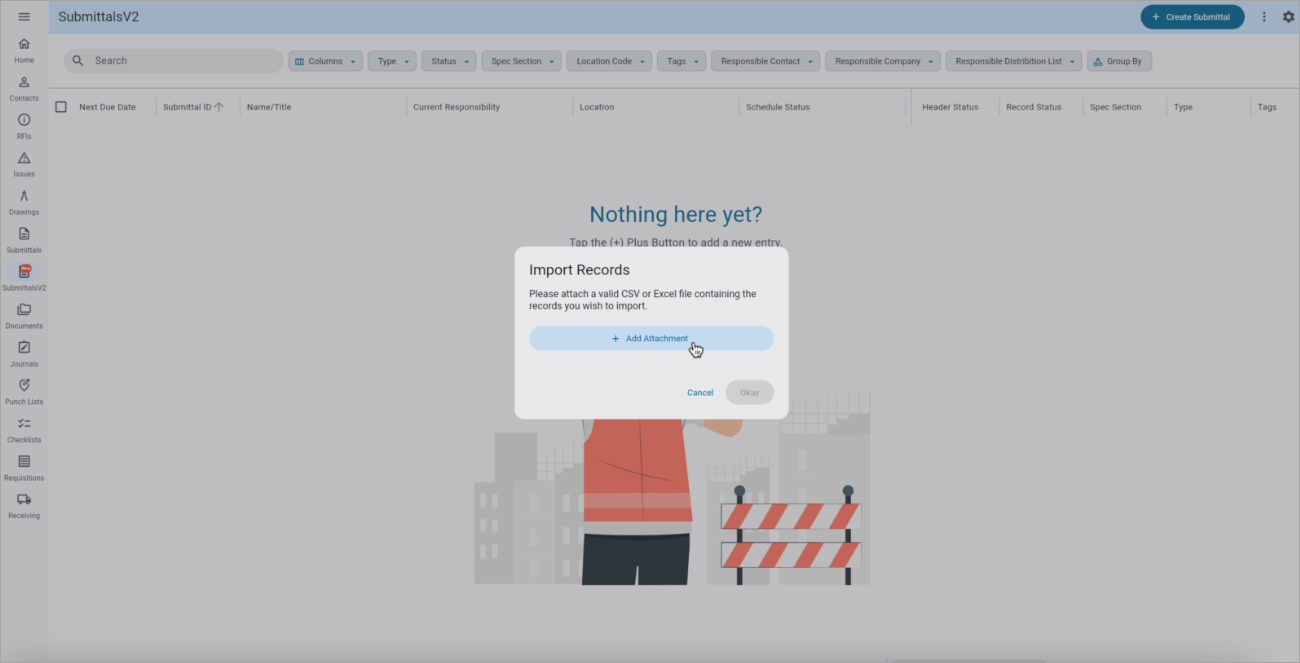Open the three-dot more options menu
The height and width of the screenshot is (663, 1300).
(x=1264, y=17)
